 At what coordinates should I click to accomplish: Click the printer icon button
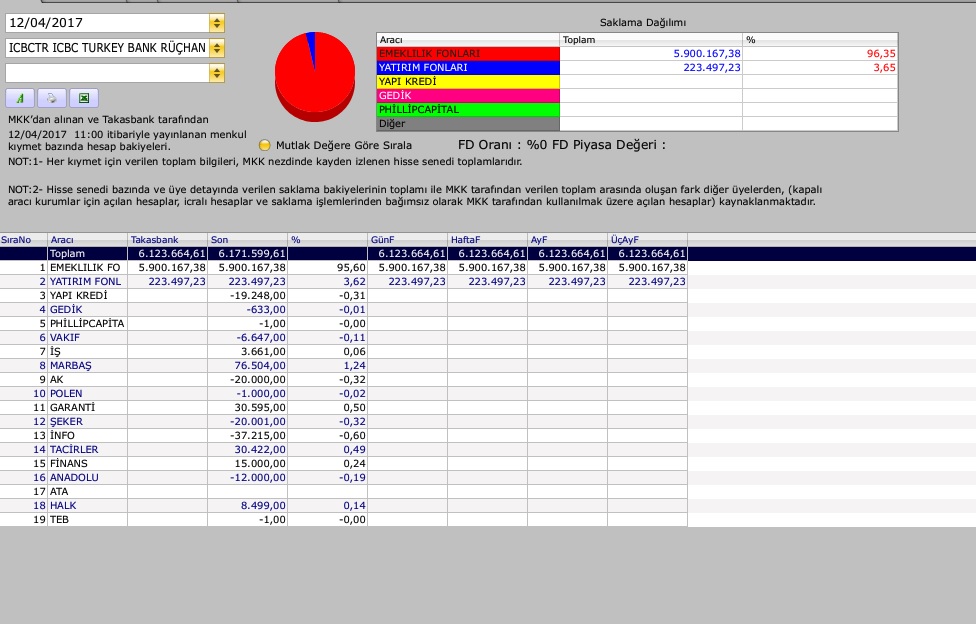52,98
